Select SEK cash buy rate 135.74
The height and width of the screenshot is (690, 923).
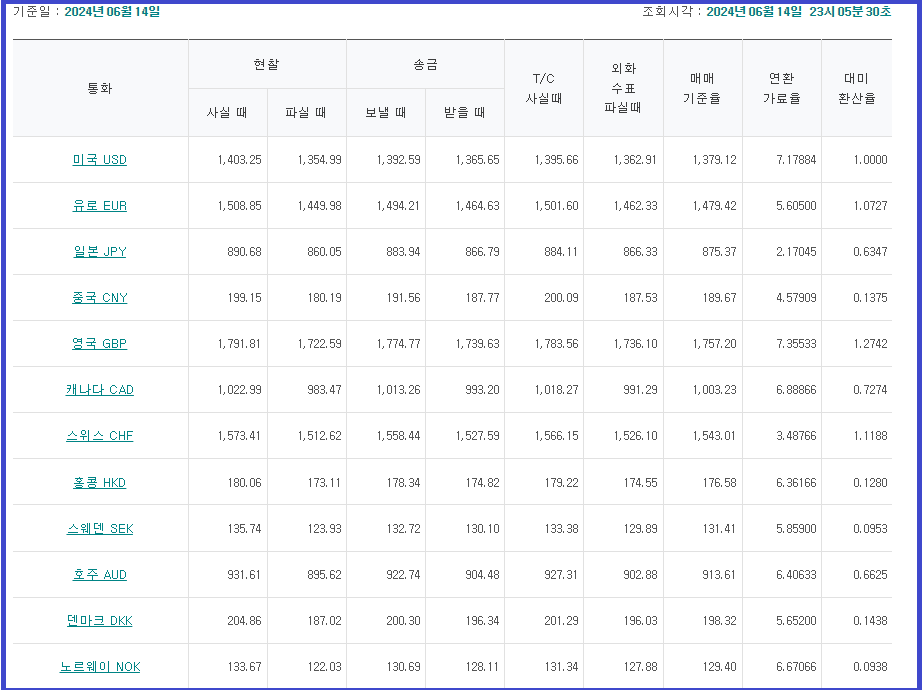(x=244, y=529)
